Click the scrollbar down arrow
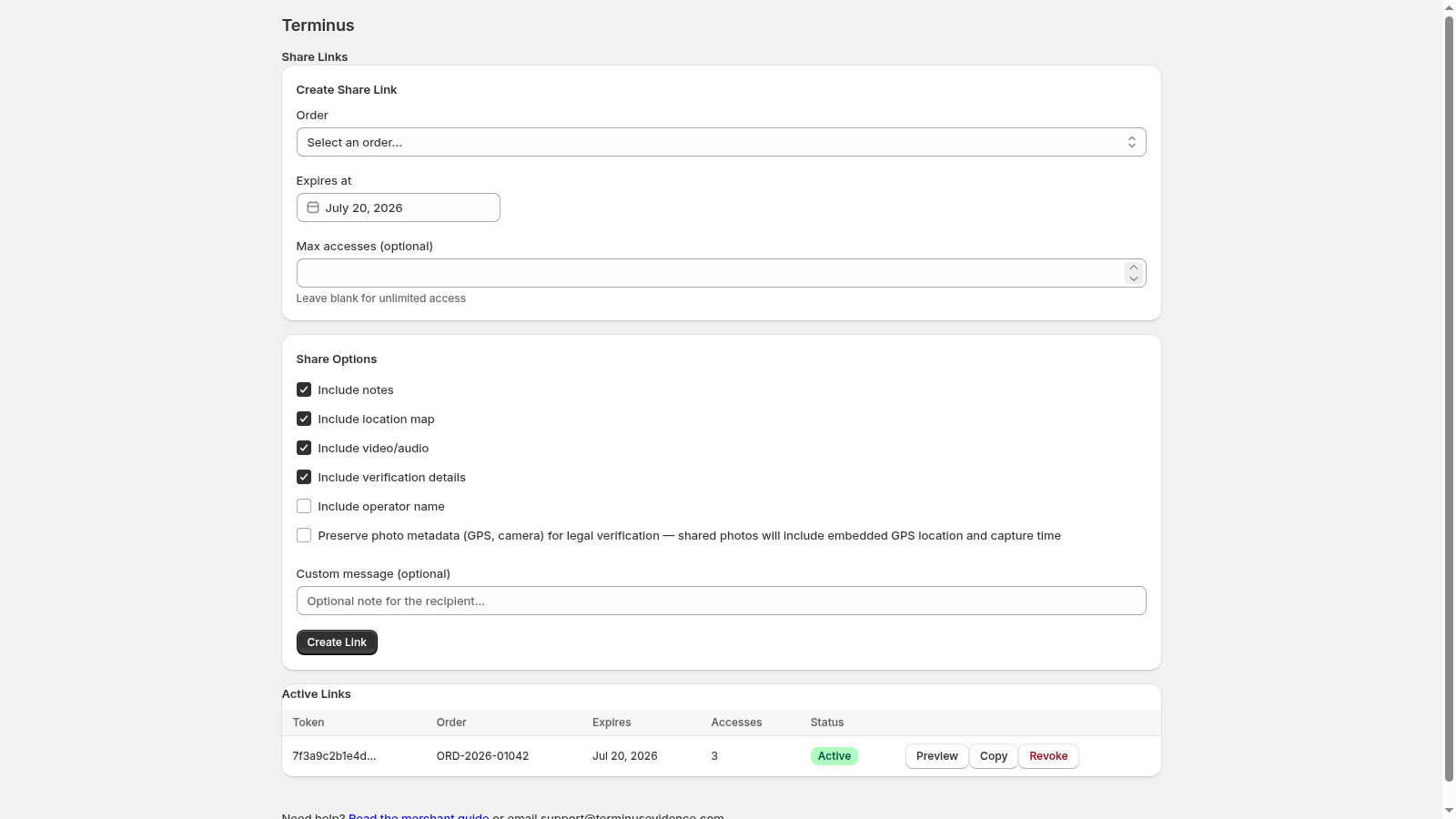The image size is (1456, 819). click(1449, 812)
